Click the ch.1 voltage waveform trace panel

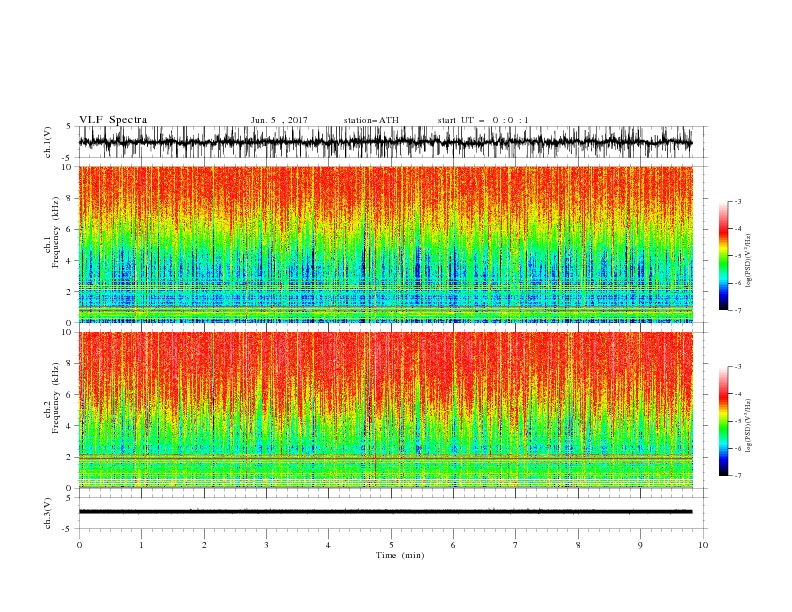[392, 142]
